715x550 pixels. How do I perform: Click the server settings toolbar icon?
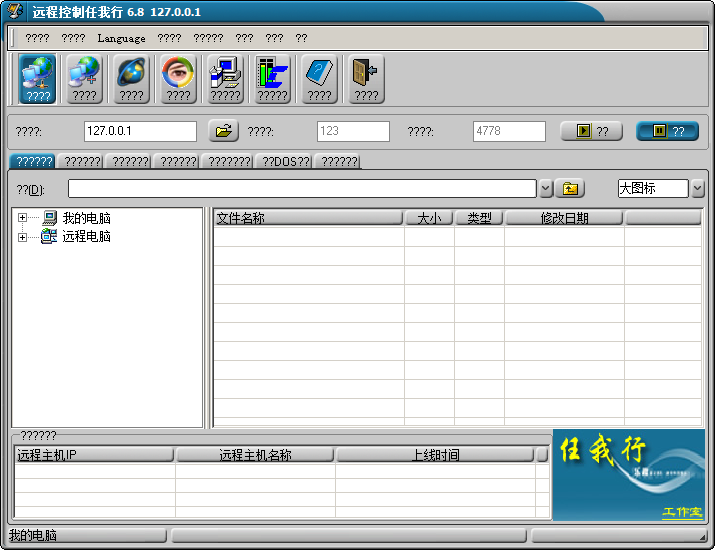click(x=272, y=78)
